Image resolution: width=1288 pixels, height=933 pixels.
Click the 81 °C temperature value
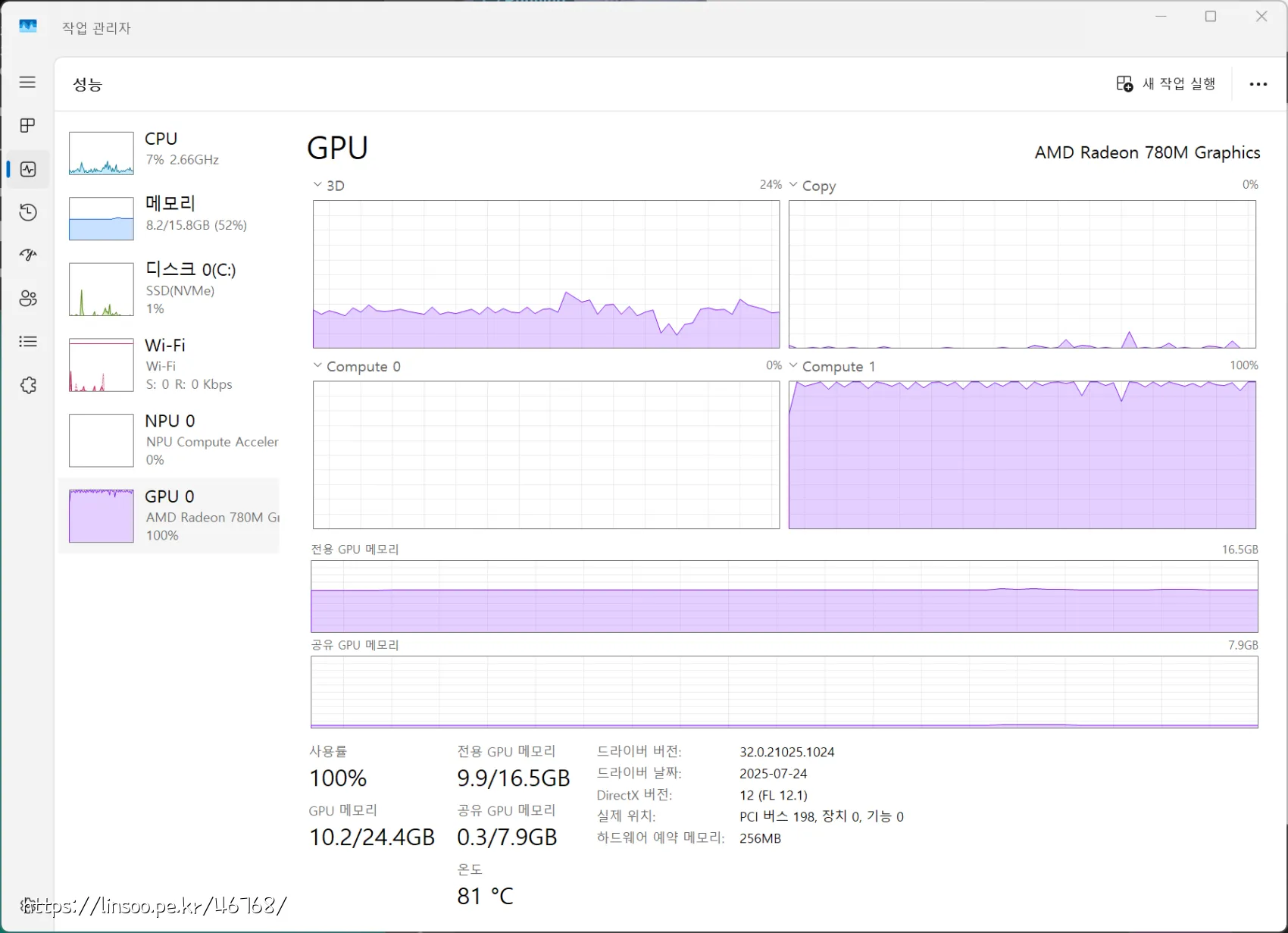(485, 896)
